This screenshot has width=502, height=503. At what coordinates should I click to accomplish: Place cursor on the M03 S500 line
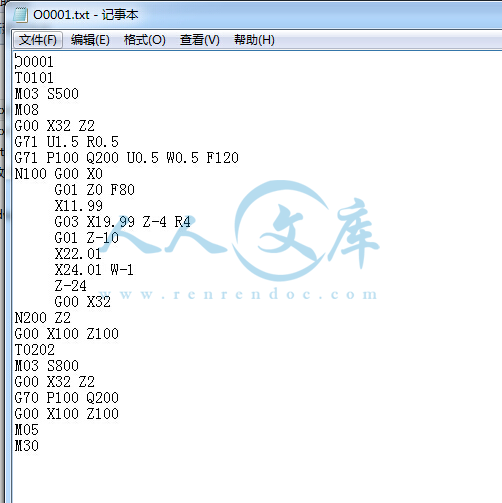point(47,94)
